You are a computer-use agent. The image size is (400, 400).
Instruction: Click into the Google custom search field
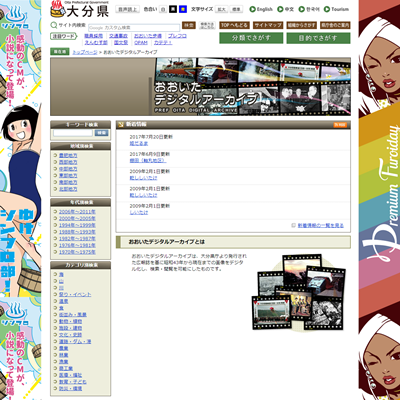(x=134, y=28)
